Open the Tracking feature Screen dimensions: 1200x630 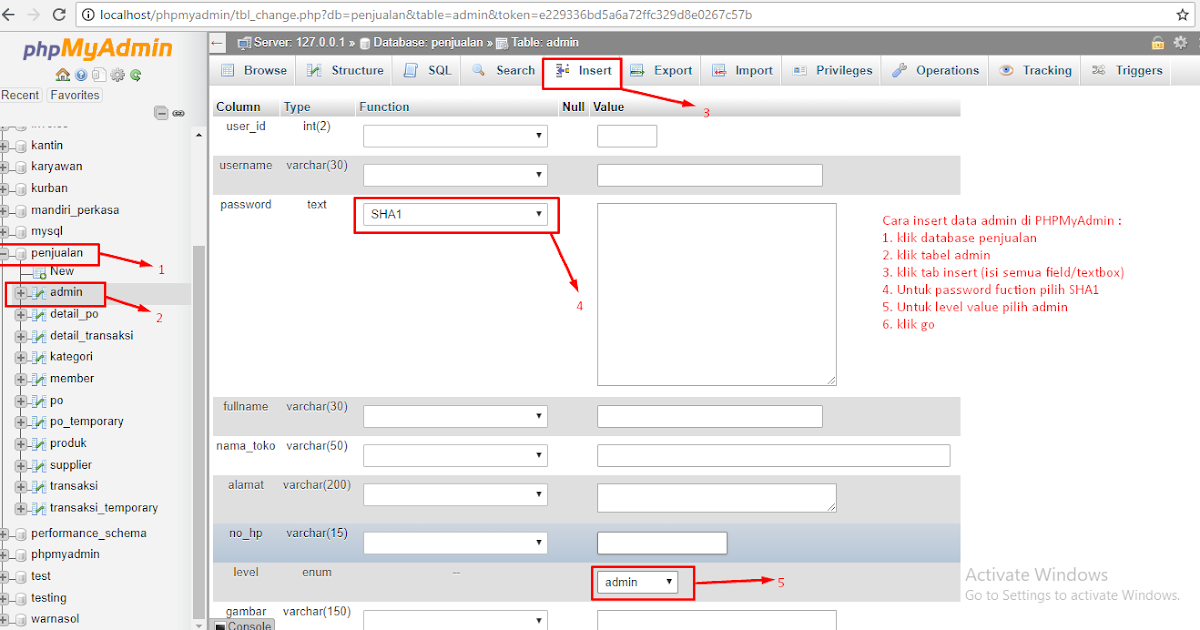1034,70
